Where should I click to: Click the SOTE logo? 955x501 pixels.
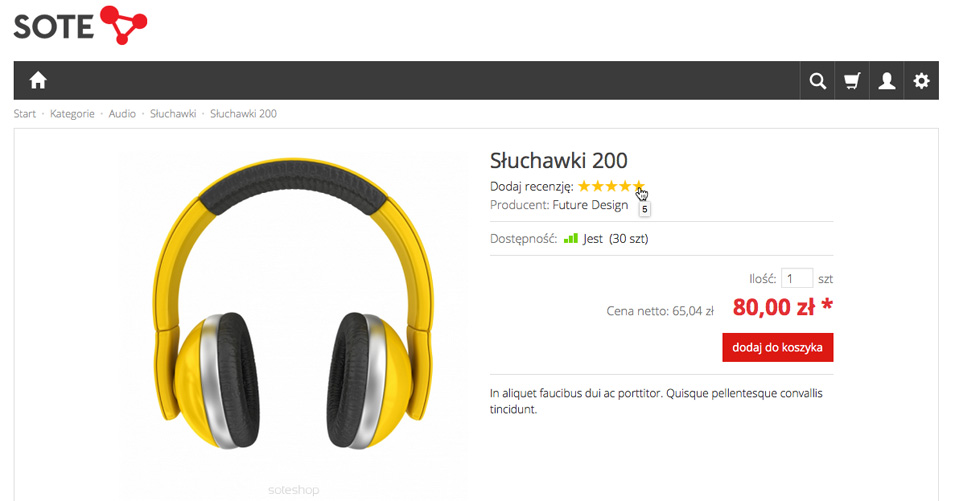pos(80,26)
